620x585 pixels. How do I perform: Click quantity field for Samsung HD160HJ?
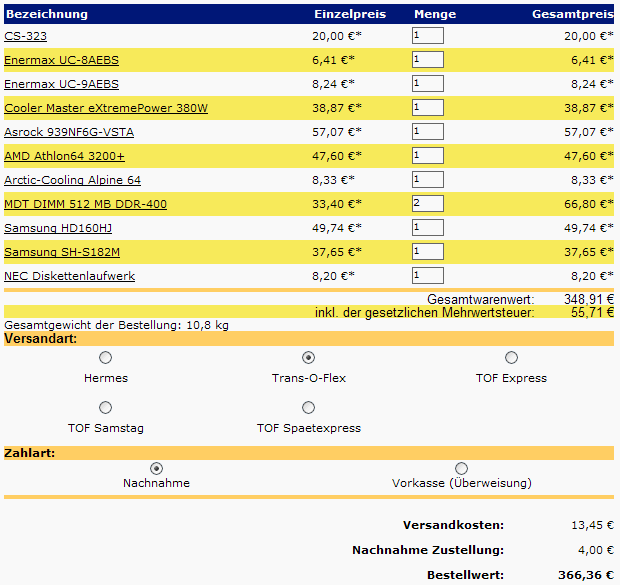[428, 228]
